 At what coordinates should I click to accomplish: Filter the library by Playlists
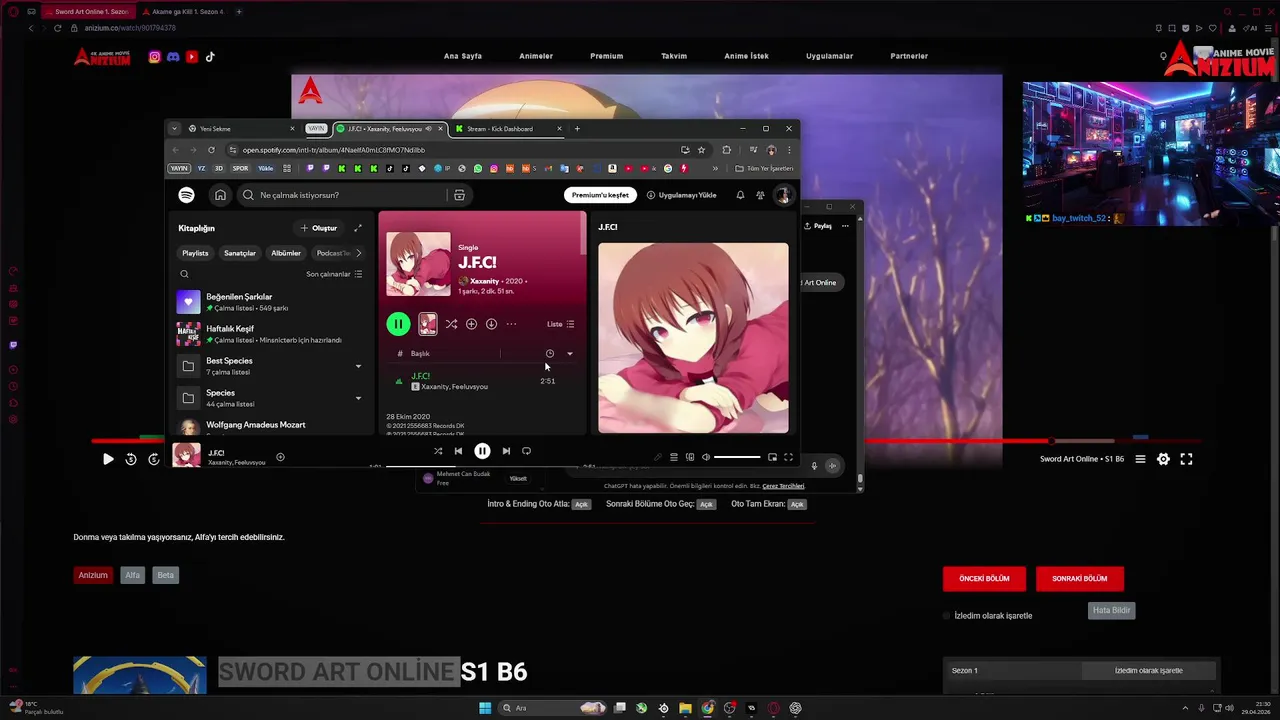(195, 253)
